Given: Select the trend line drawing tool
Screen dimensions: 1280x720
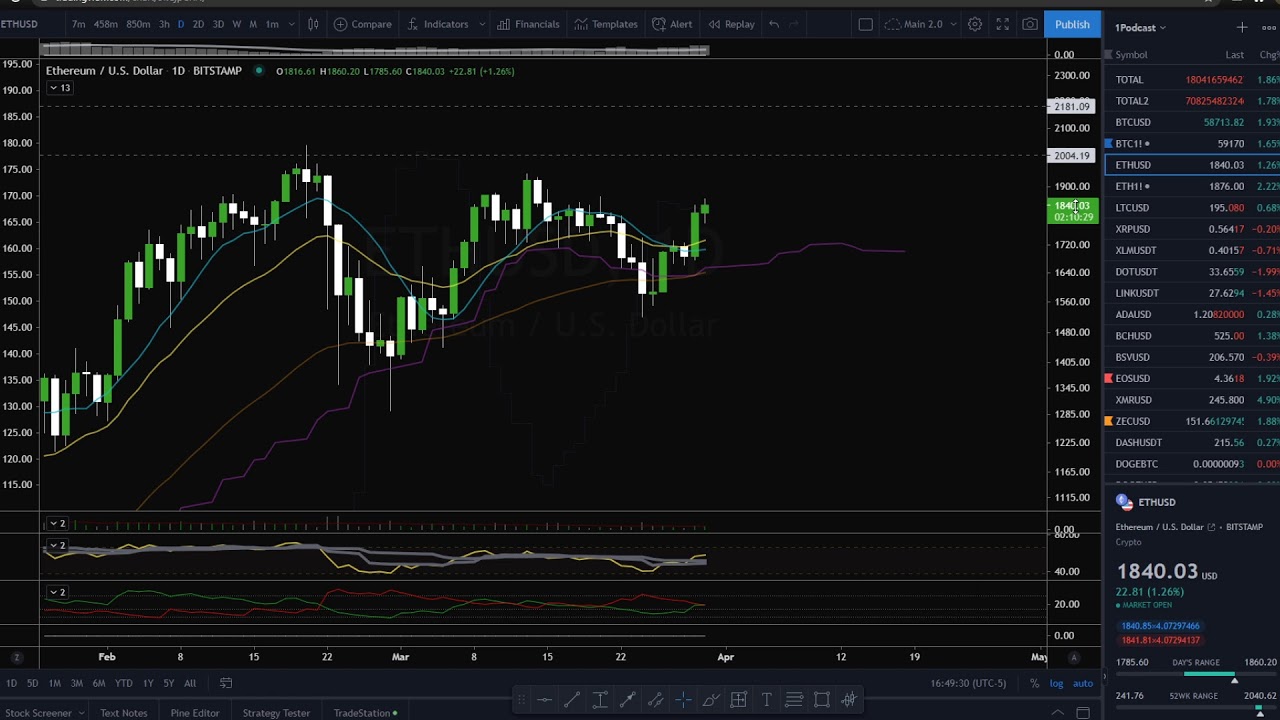Looking at the screenshot, I should pos(572,700).
